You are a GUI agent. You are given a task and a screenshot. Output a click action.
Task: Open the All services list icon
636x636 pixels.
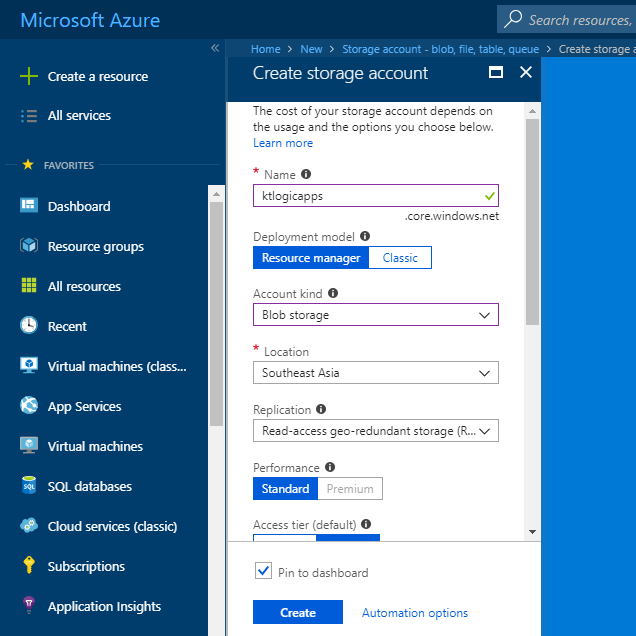(29, 116)
